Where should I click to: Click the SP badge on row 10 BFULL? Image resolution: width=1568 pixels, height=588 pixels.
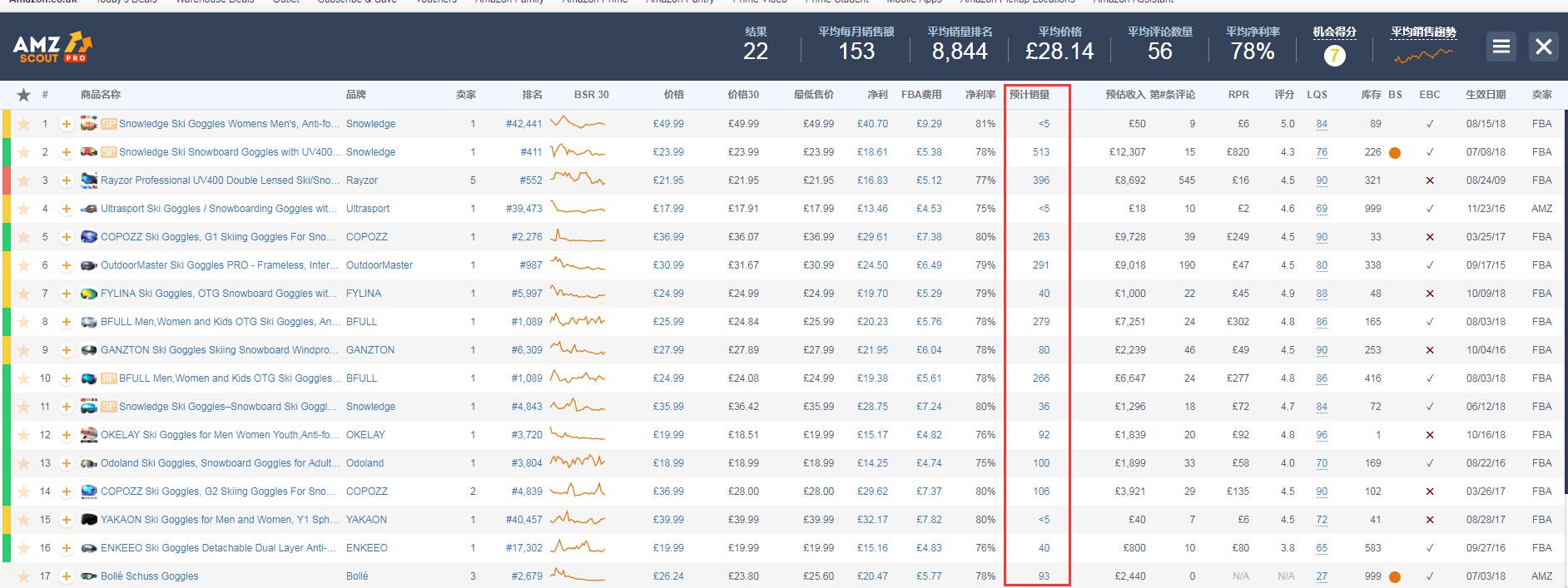pyautogui.click(x=108, y=378)
